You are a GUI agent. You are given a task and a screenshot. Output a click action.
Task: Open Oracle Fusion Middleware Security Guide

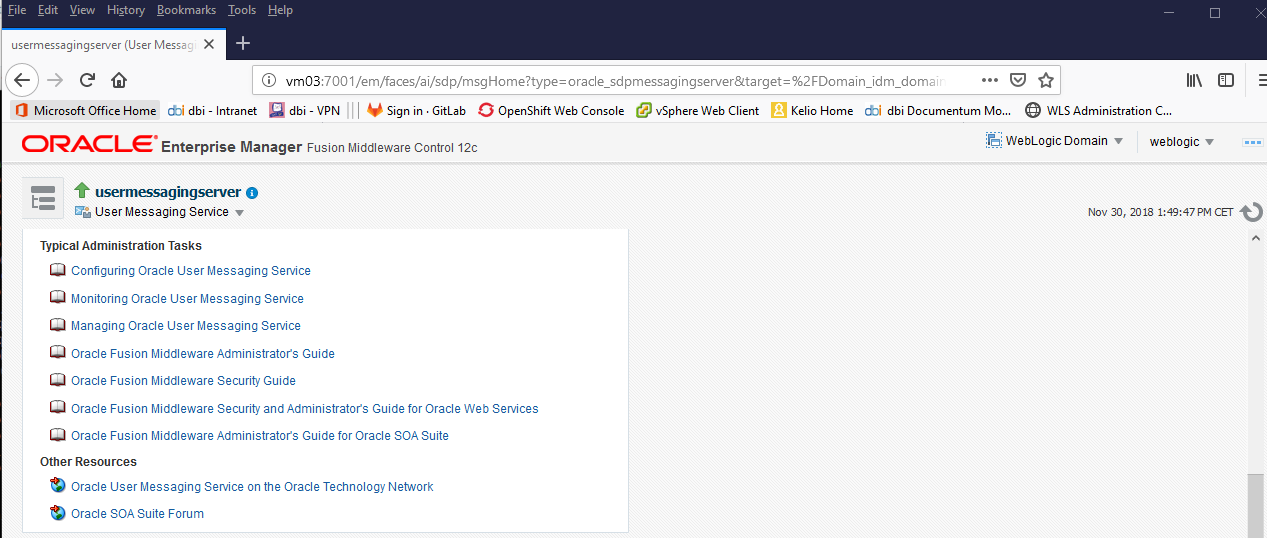pyautogui.click(x=183, y=381)
